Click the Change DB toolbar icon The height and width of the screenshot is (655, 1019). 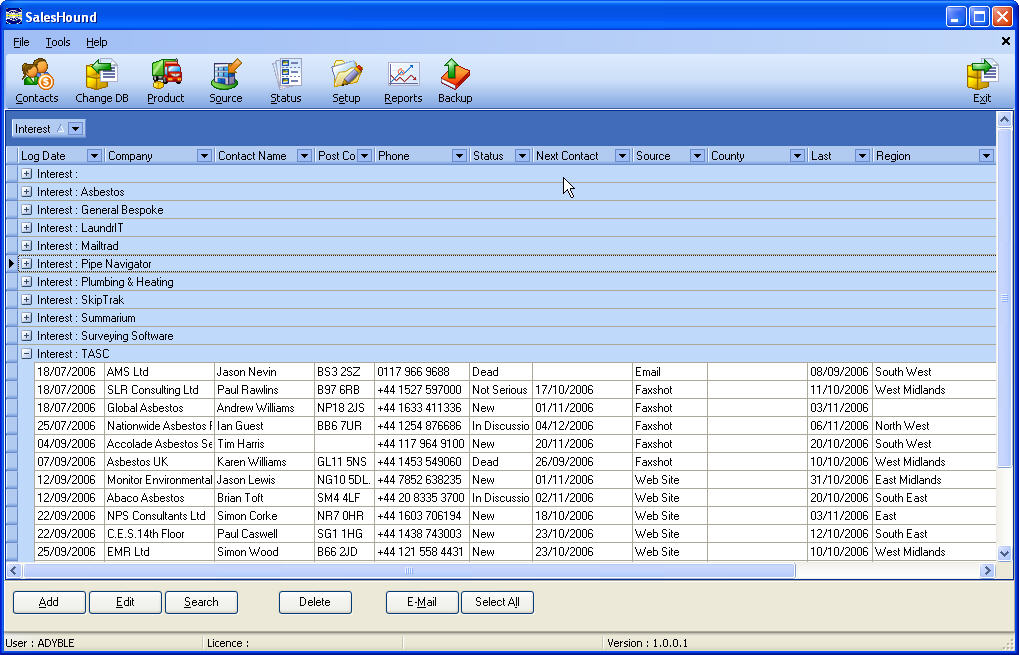(102, 81)
